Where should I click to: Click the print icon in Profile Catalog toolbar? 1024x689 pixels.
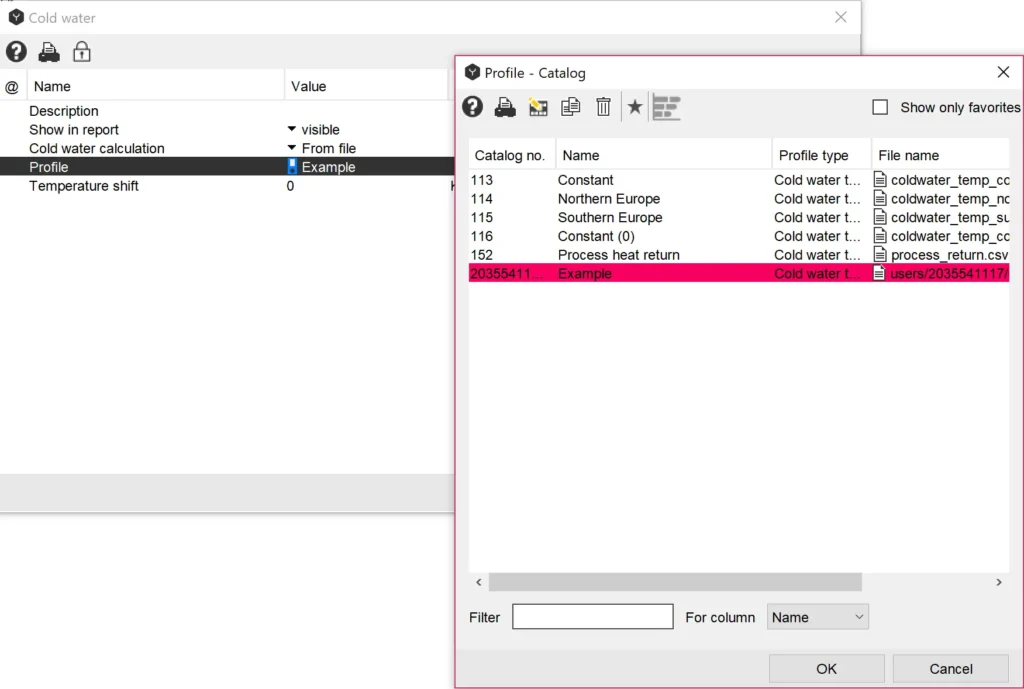coord(505,107)
